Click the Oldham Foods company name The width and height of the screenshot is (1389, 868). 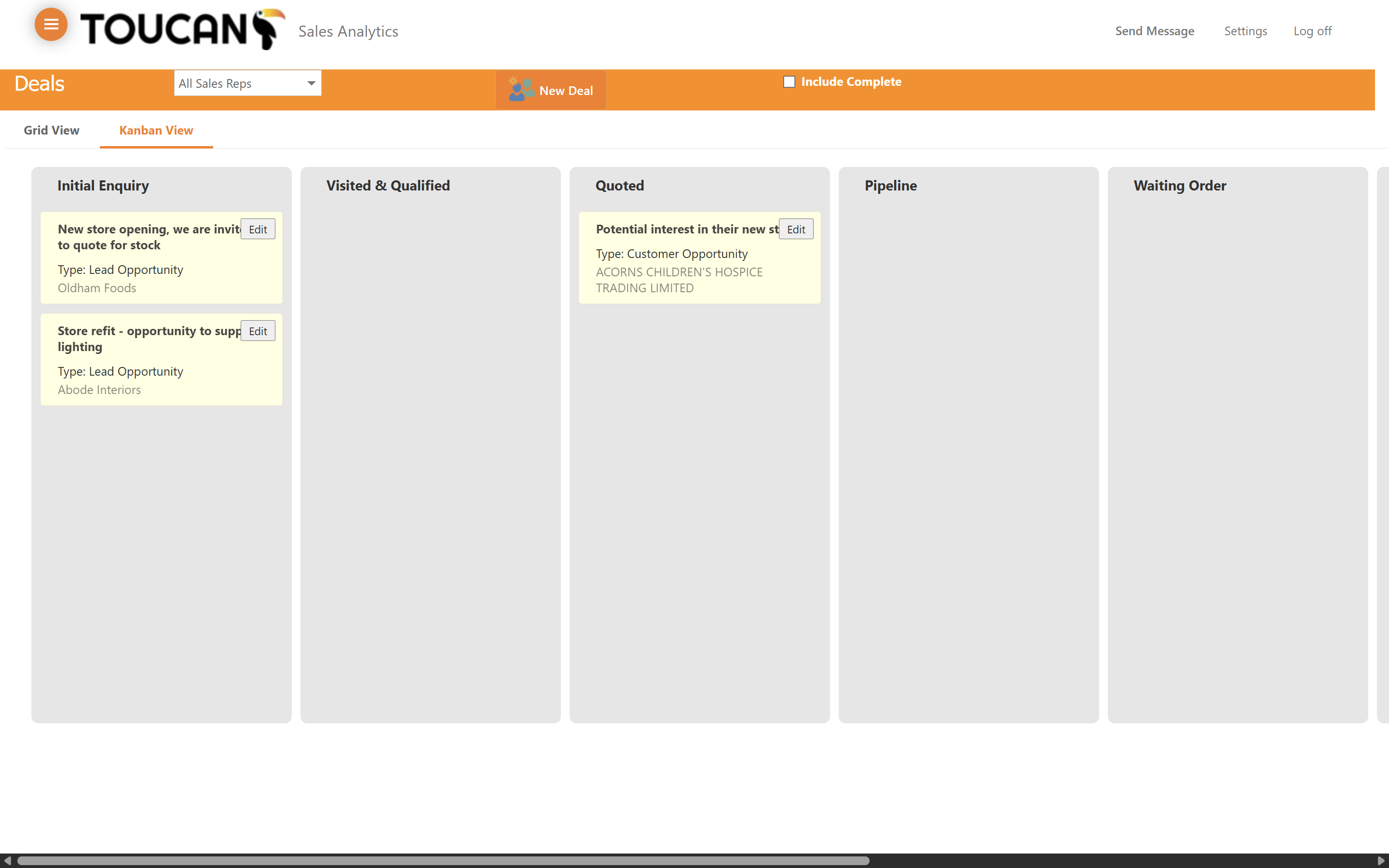(x=97, y=287)
